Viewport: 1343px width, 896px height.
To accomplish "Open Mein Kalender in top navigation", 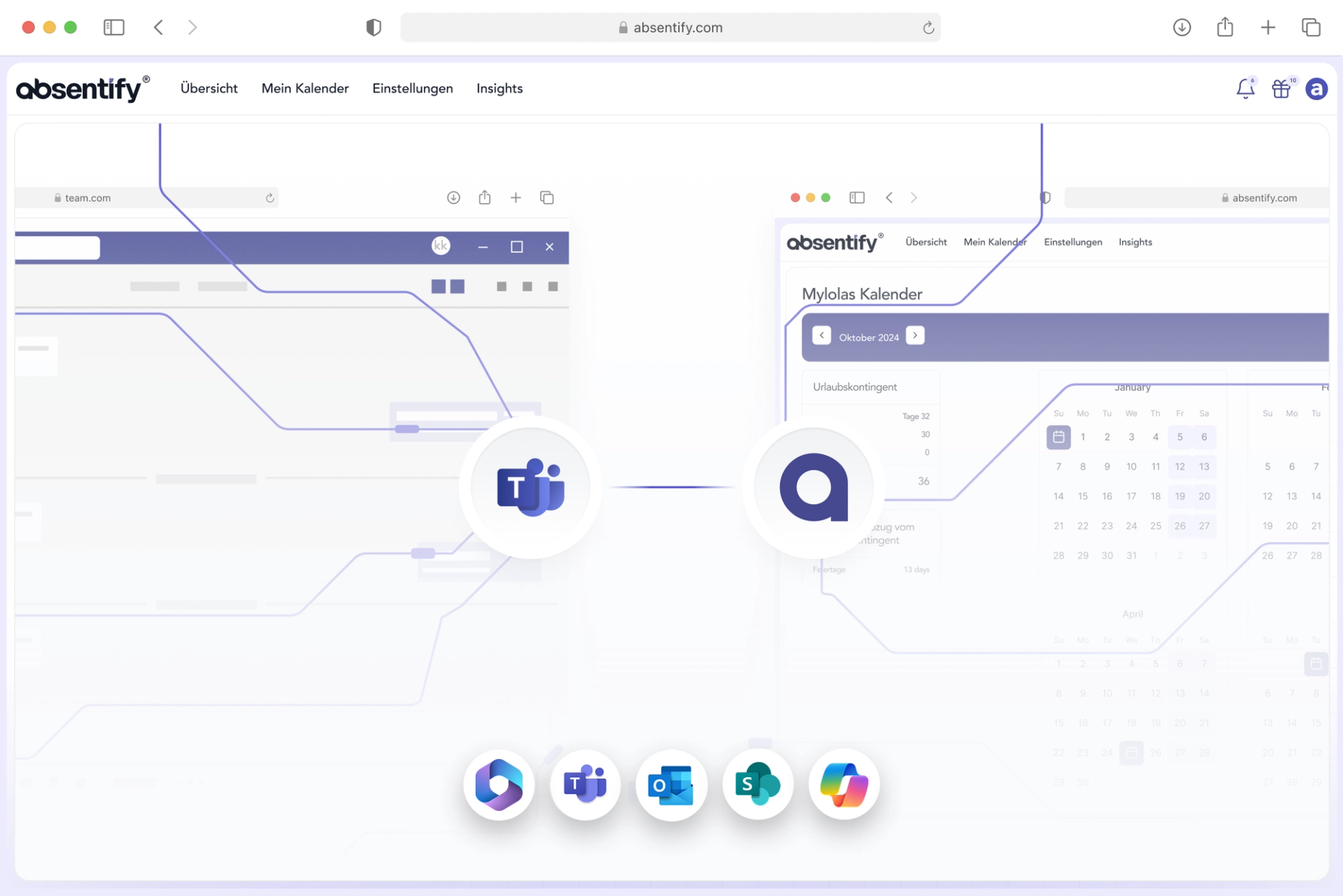I will (305, 88).
